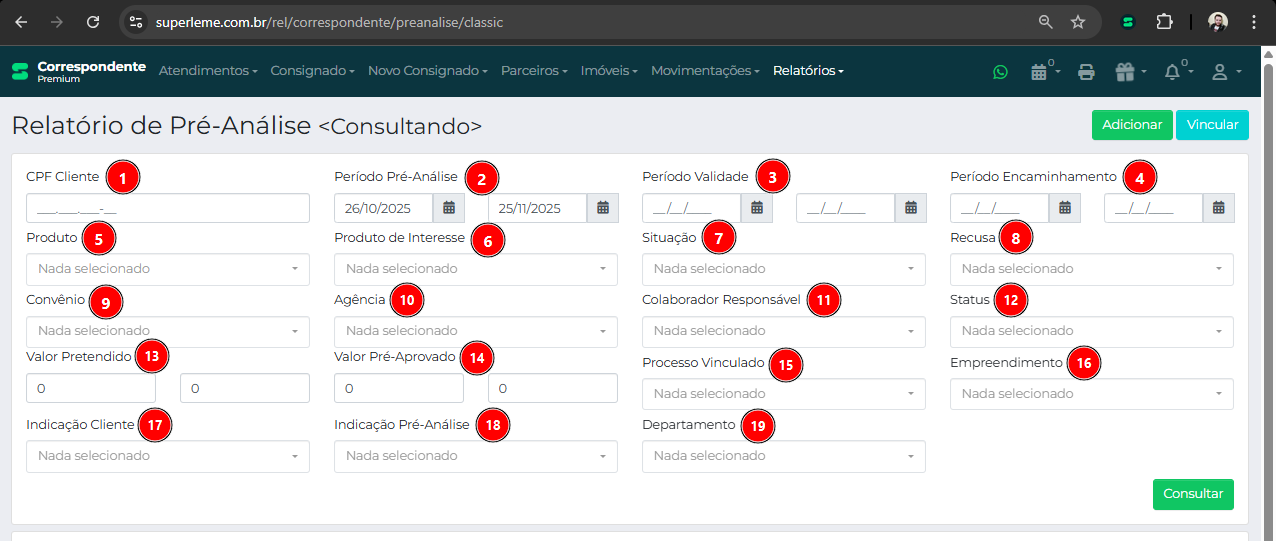Open the calendar icon in the top navbar
This screenshot has width=1276, height=541.
pyautogui.click(x=1040, y=72)
